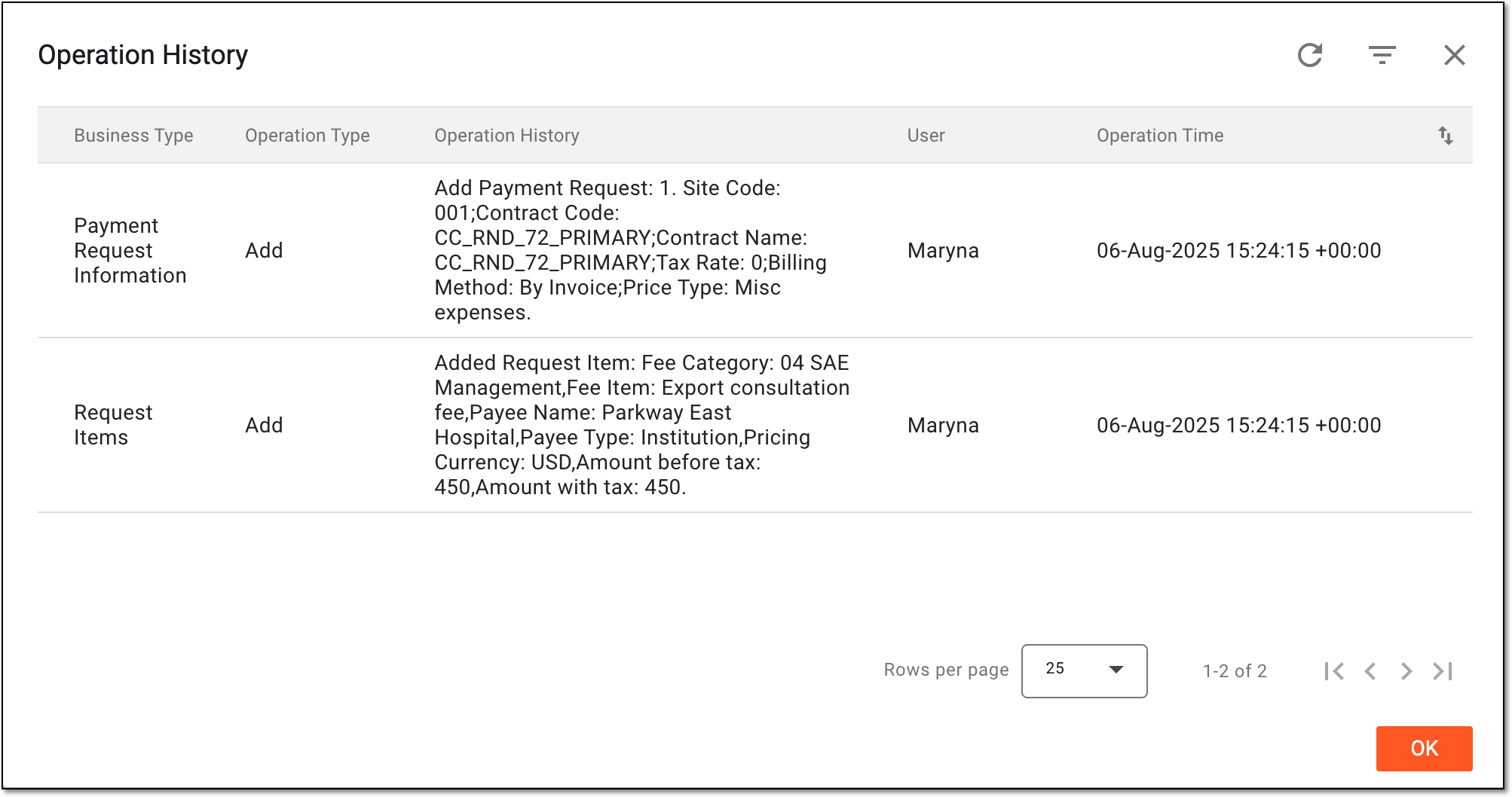
Task: Select the Operation Time column header
Action: [x=1160, y=136]
